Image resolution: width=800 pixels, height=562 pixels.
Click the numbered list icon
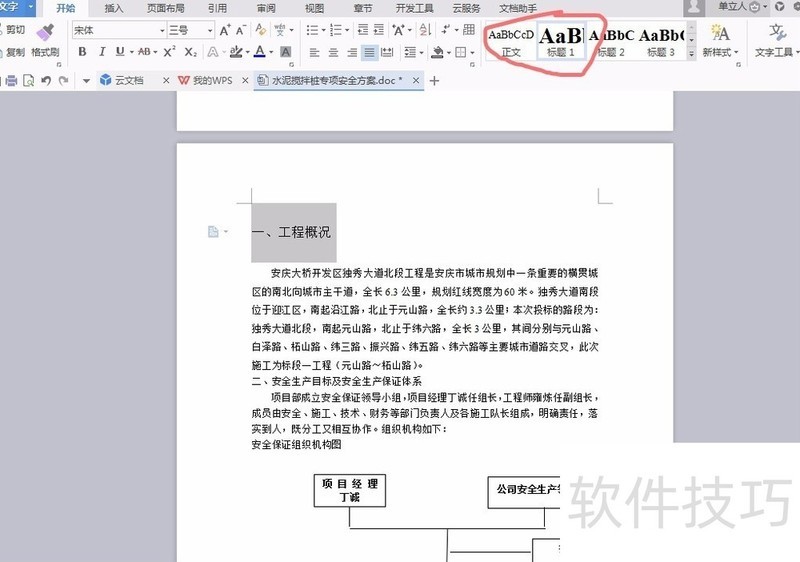[336, 31]
